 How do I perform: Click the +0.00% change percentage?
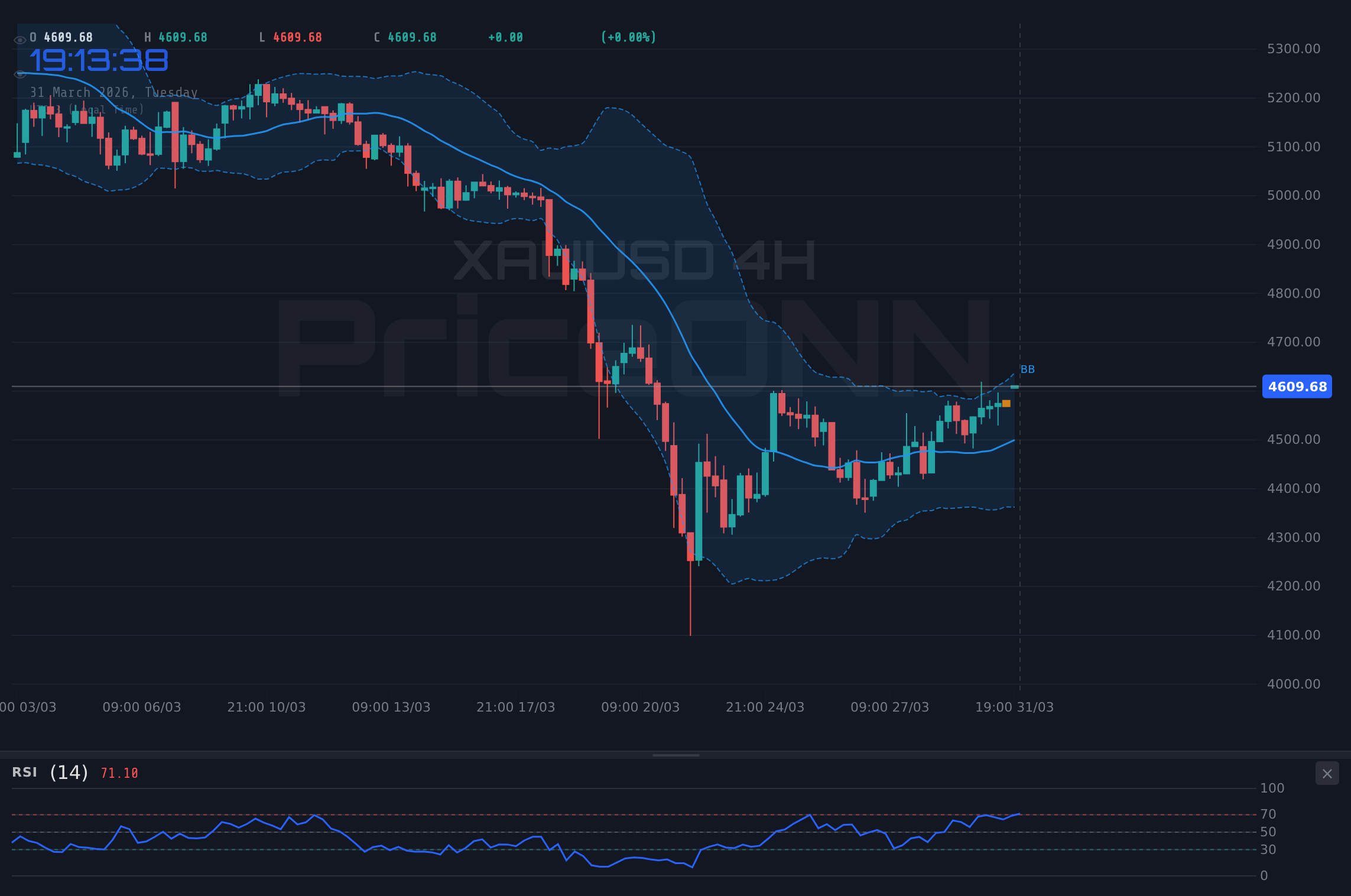pos(628,37)
